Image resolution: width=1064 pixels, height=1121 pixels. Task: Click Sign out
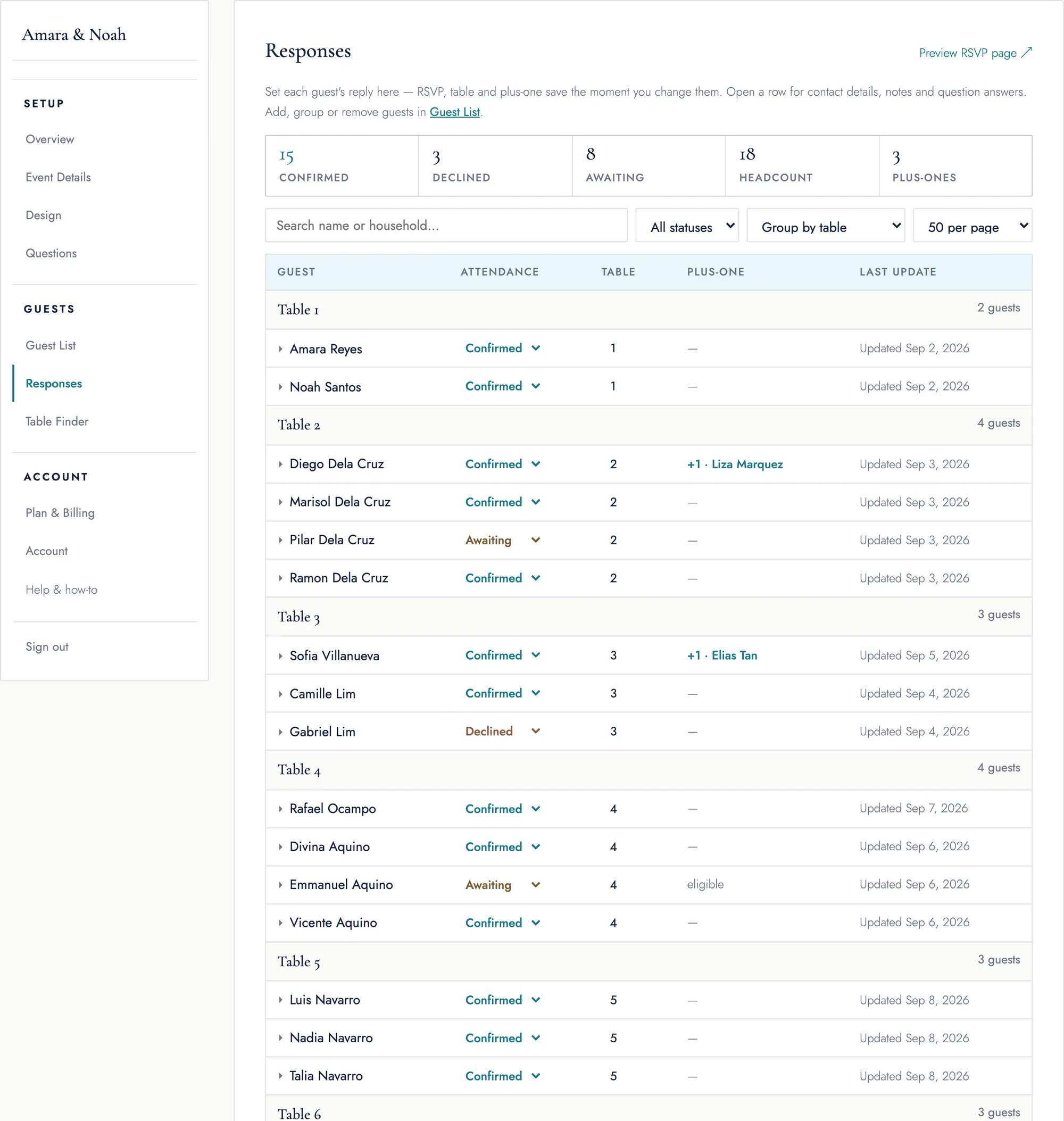click(47, 647)
